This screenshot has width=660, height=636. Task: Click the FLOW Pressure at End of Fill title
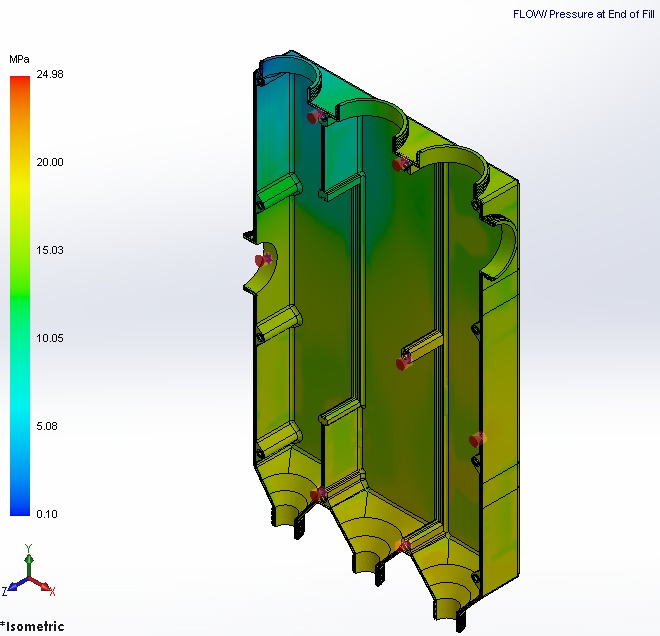coord(583,14)
